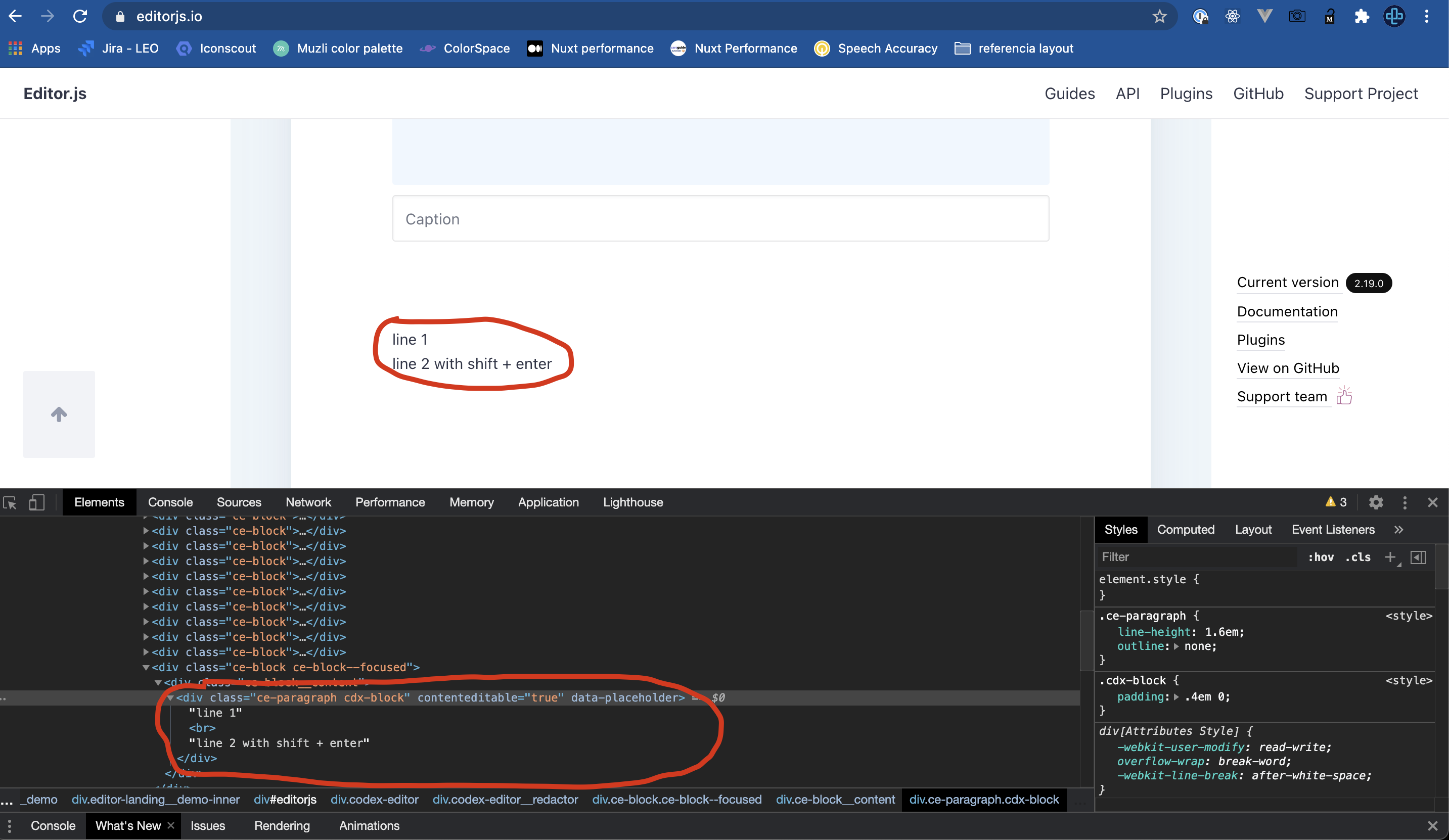Screen dimensions: 1449x840
Task: Expand the padding property disclosure triangle
Action: (x=1176, y=697)
